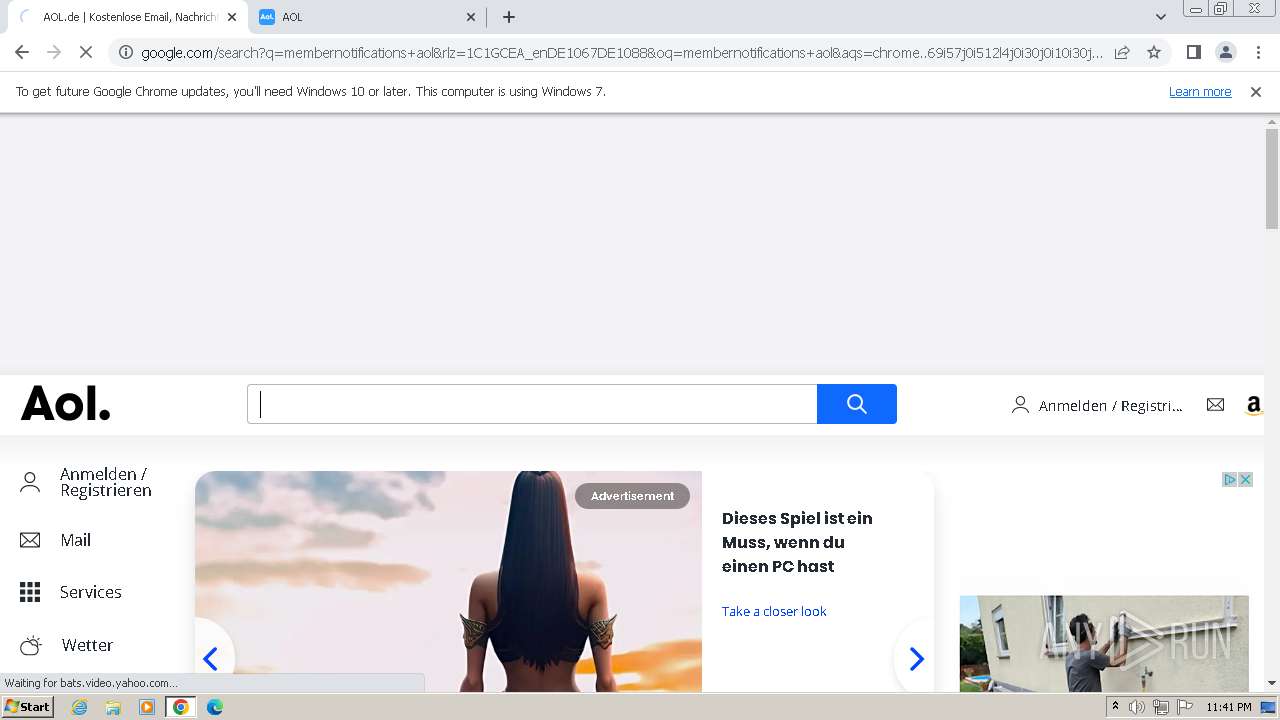The height and width of the screenshot is (720, 1280).
Task: Click the blue search magnifier button
Action: tap(857, 404)
